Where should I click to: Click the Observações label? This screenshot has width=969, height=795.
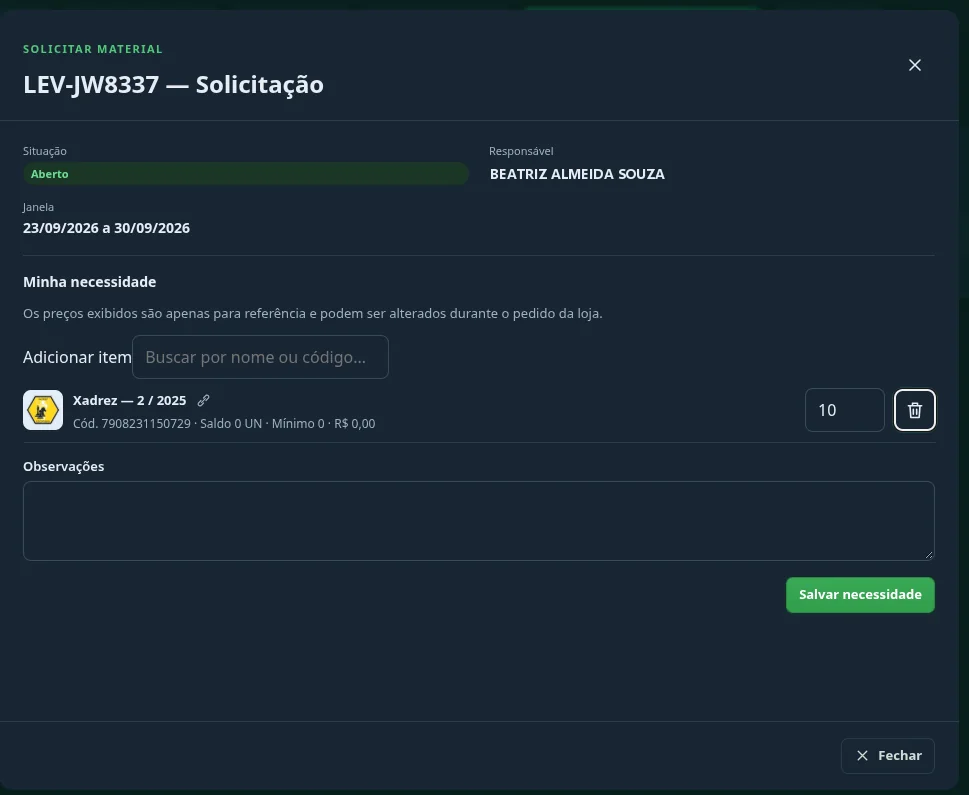coord(64,467)
